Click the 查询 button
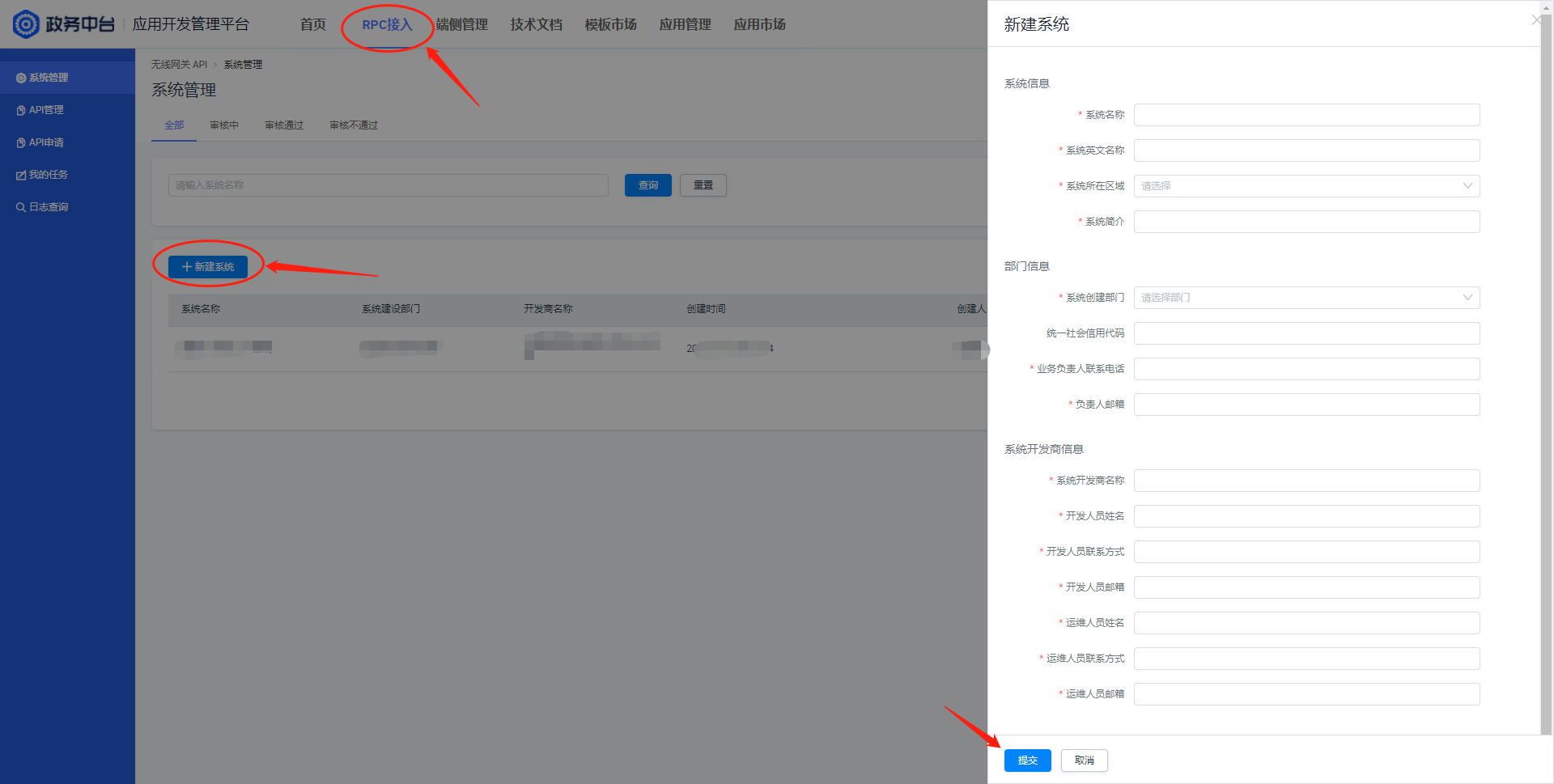 (648, 185)
